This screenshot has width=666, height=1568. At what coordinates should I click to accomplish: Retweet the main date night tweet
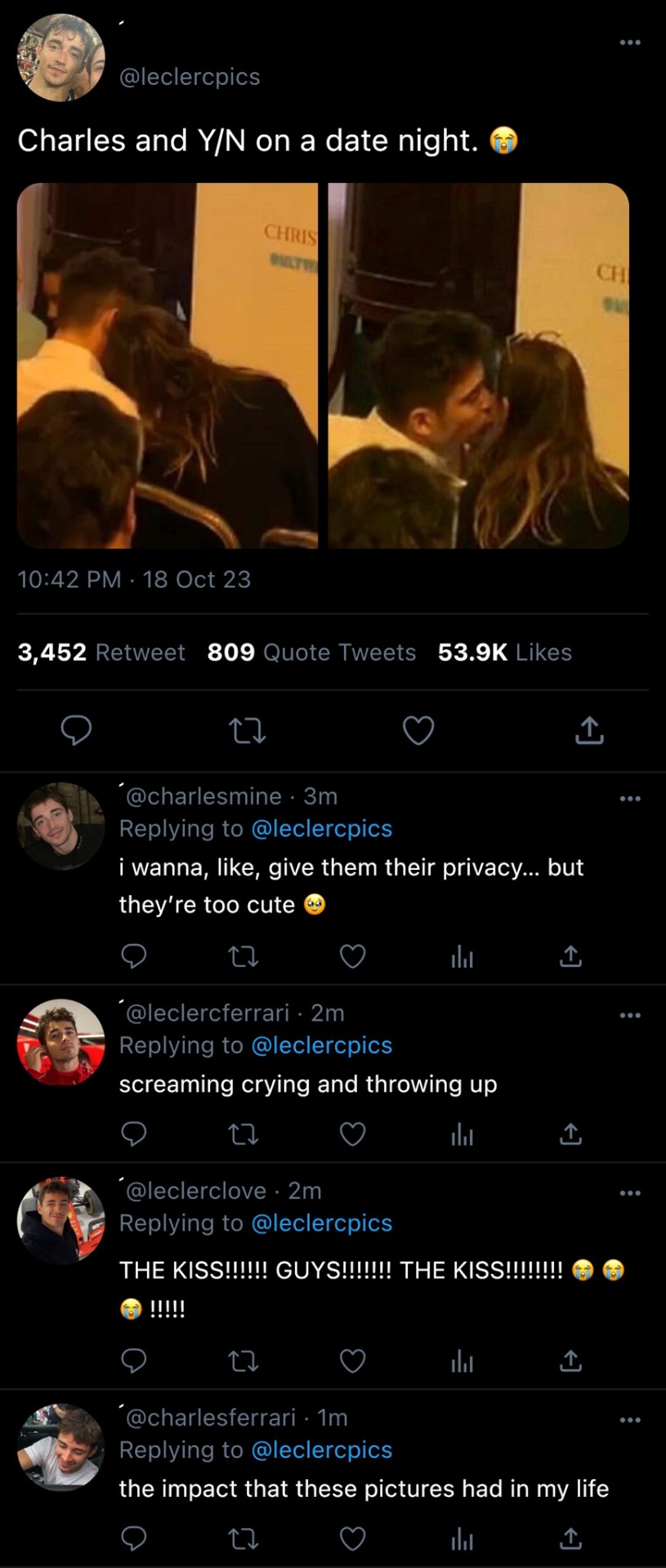(x=248, y=730)
